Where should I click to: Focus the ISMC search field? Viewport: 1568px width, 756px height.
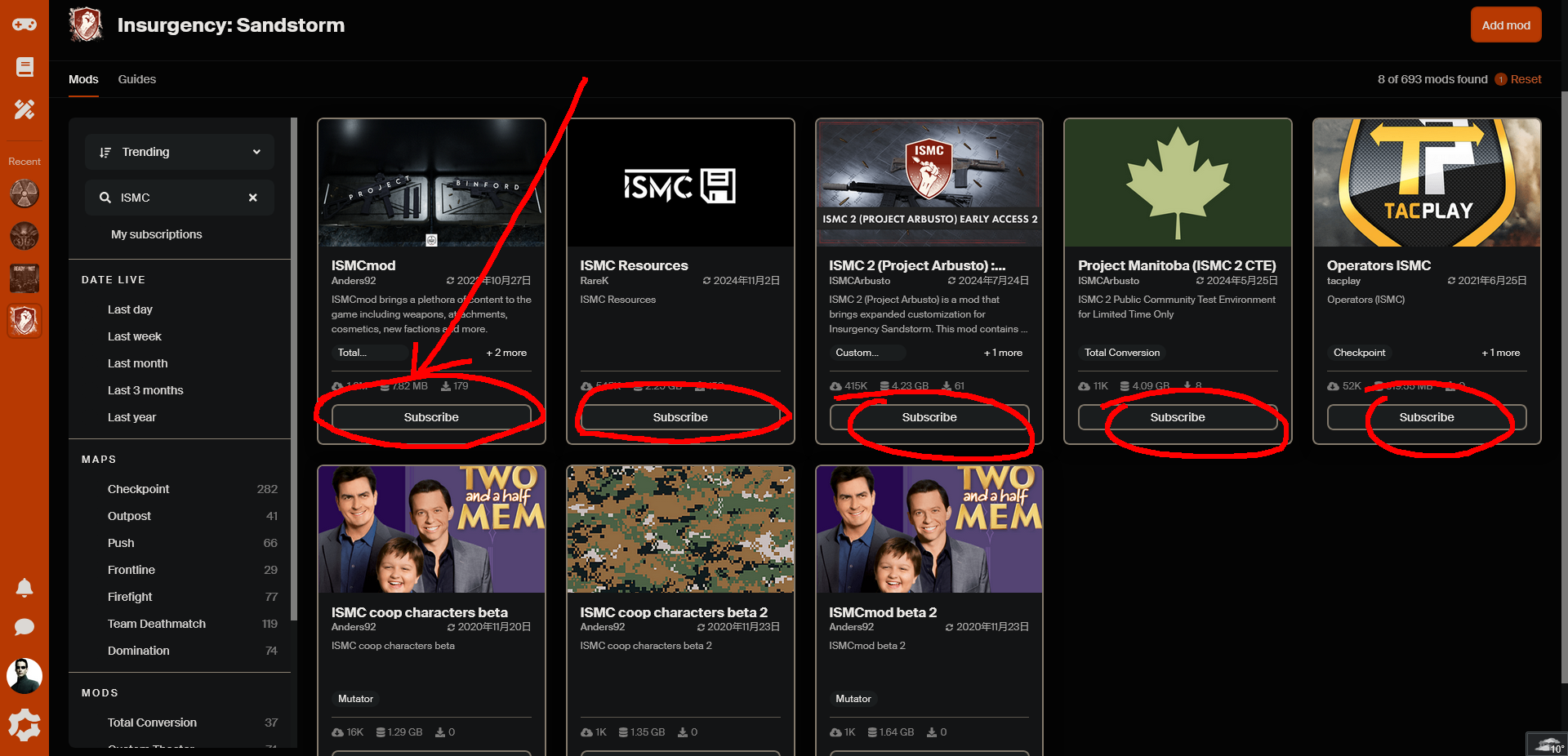[180, 198]
